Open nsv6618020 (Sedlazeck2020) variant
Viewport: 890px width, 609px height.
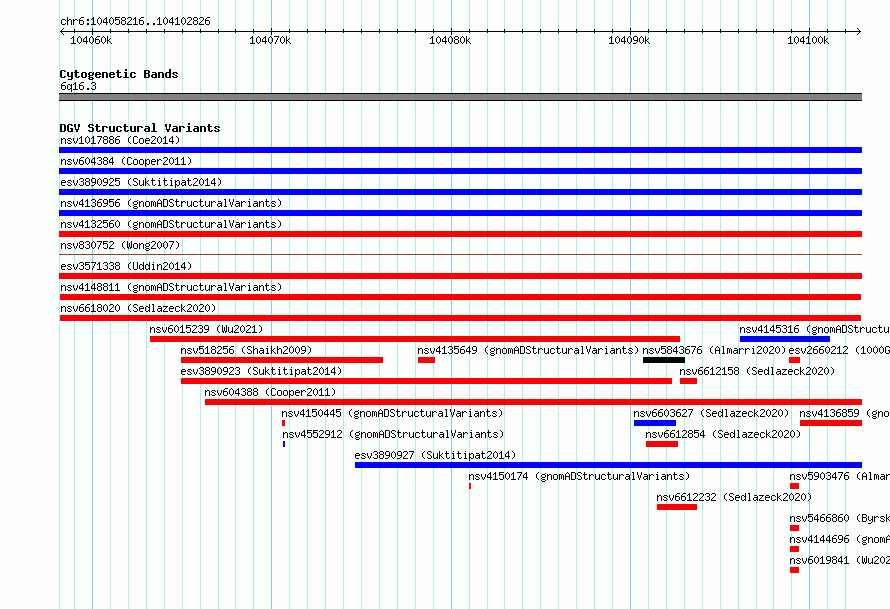click(138, 308)
